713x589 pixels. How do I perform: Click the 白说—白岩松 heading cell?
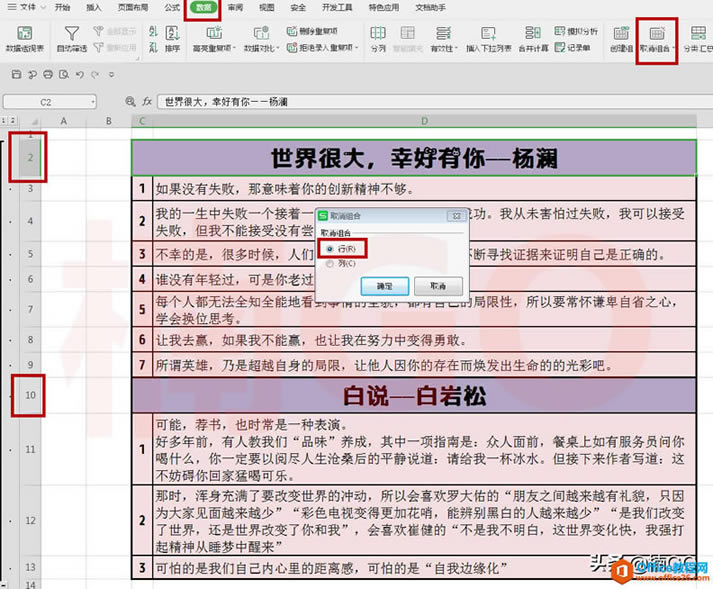tap(414, 395)
